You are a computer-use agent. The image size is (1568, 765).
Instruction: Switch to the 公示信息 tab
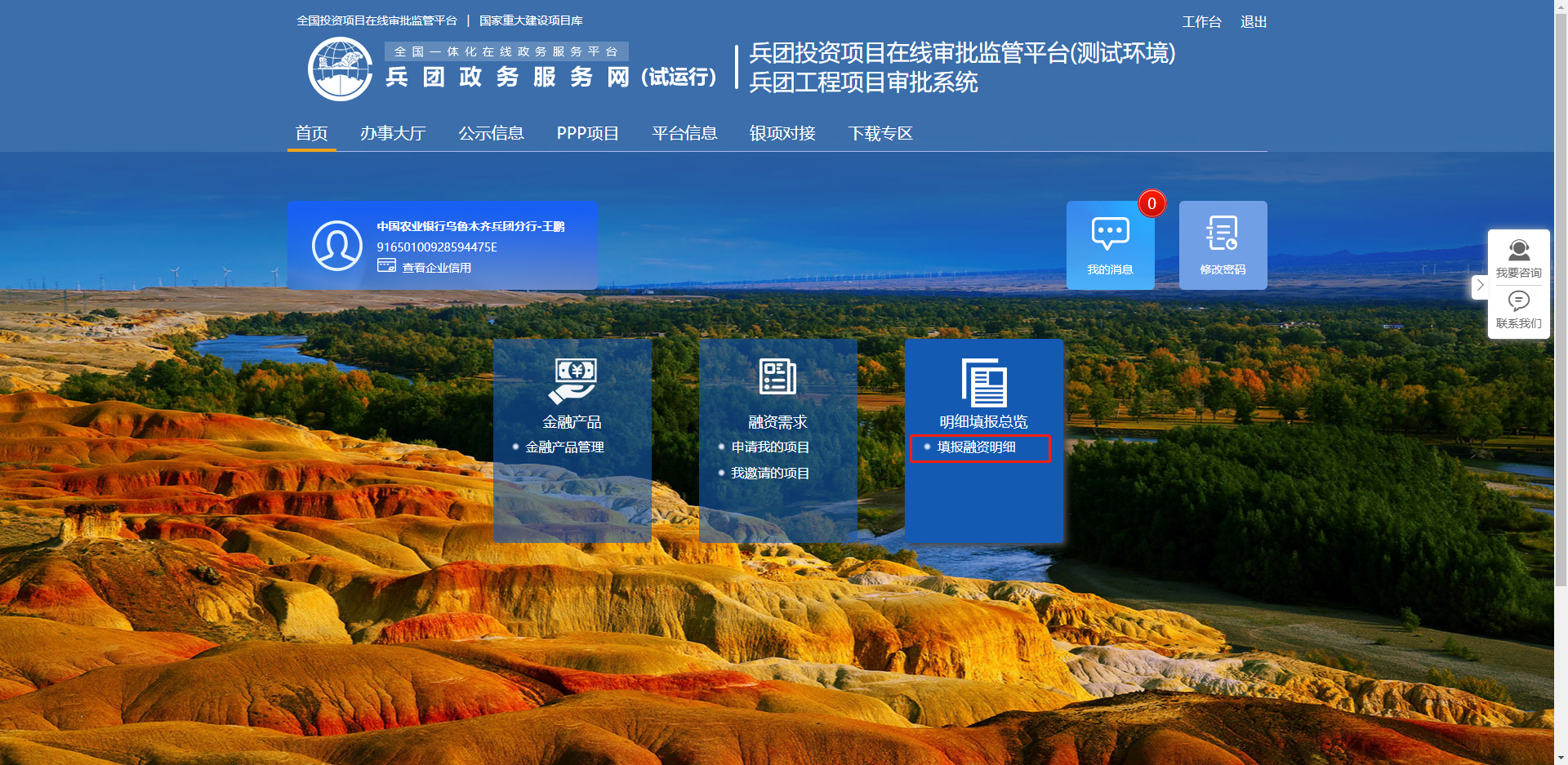(491, 133)
